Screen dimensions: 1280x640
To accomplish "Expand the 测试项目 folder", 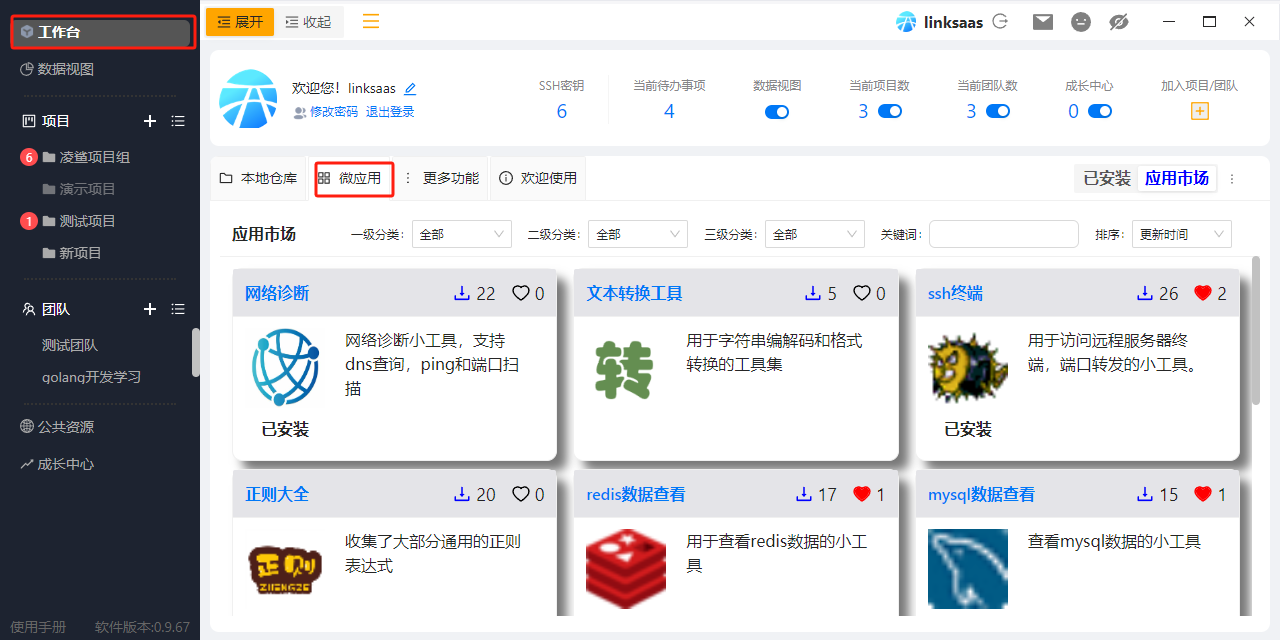I will pos(88,221).
